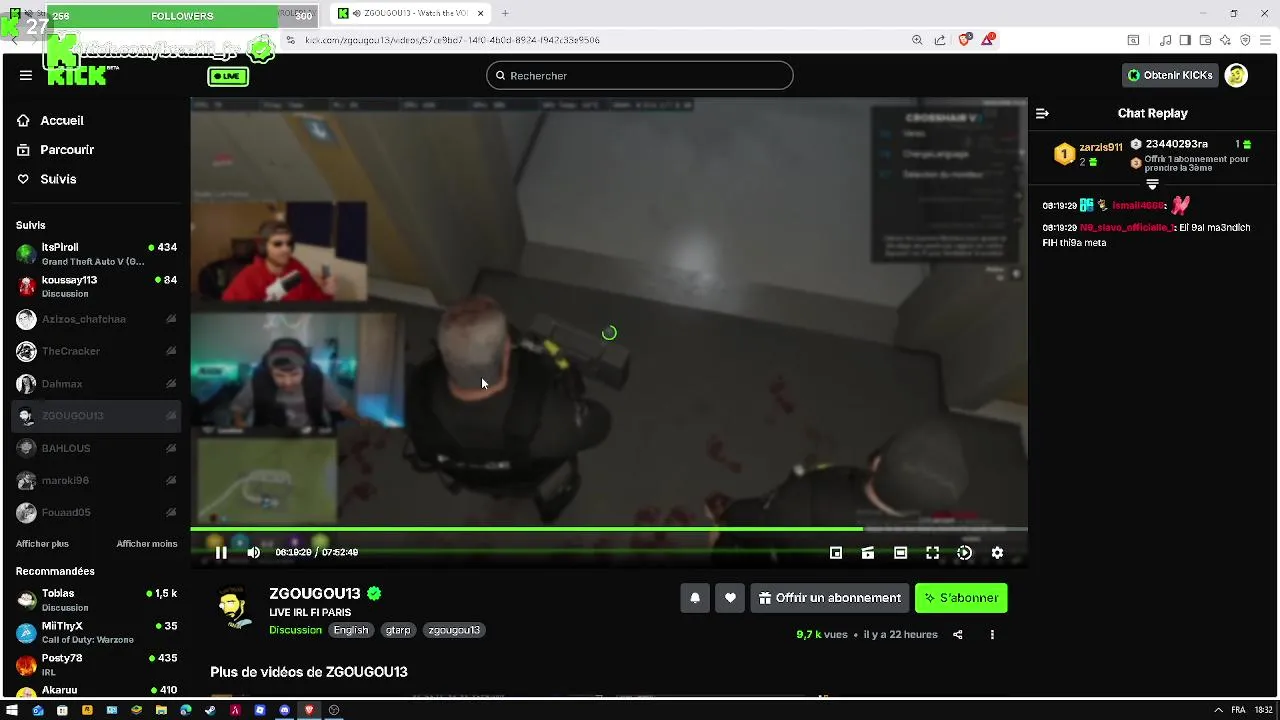The height and width of the screenshot is (720, 1280).
Task: Click the gtarp tag
Action: coord(398,630)
